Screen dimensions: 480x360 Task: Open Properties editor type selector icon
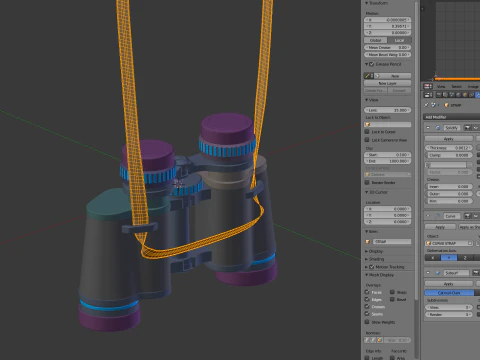[428, 95]
